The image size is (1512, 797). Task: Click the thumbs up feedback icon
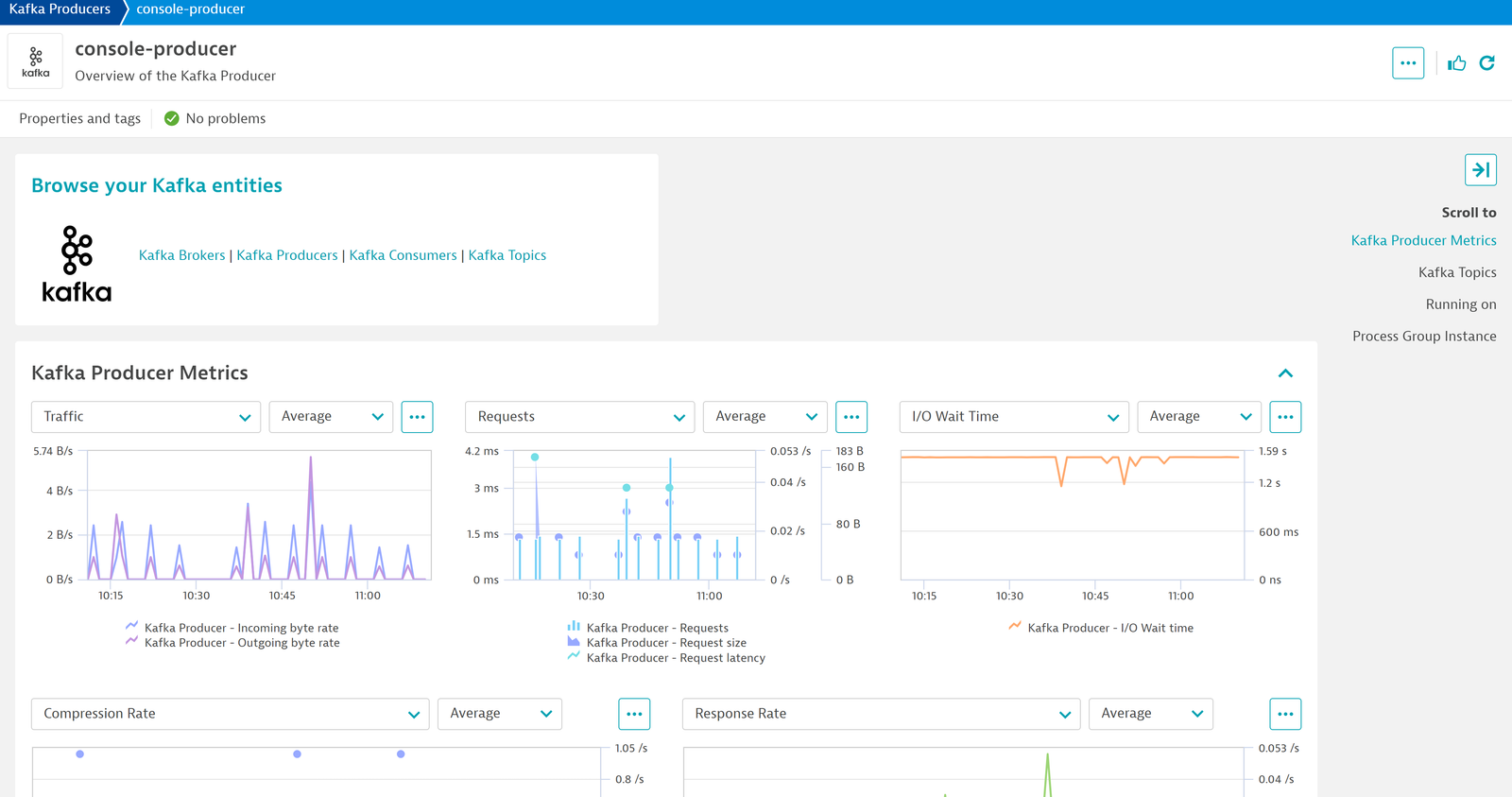coord(1456,63)
